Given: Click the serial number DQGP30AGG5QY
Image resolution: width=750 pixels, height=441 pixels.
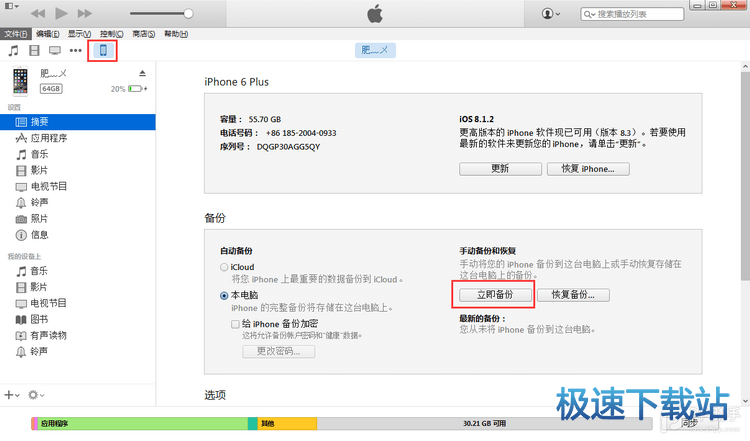Looking at the screenshot, I should click(288, 147).
